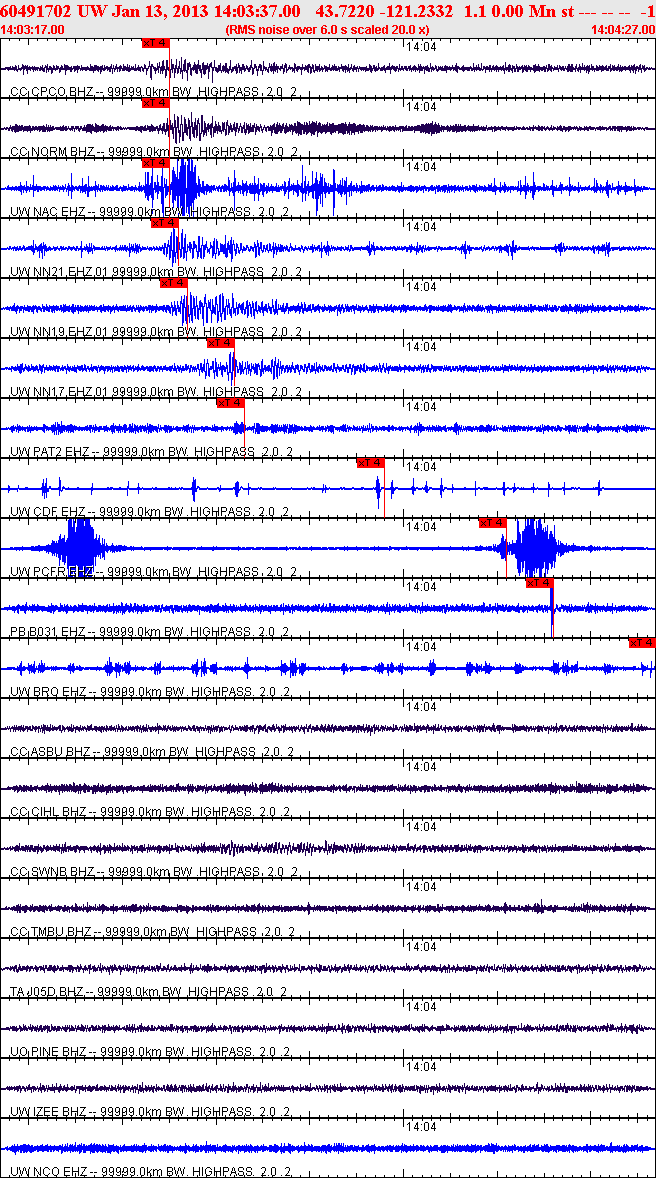This screenshot has width=656, height=1178.
Task: Click the end time 14:04:27.00 label
Action: [x=622, y=30]
